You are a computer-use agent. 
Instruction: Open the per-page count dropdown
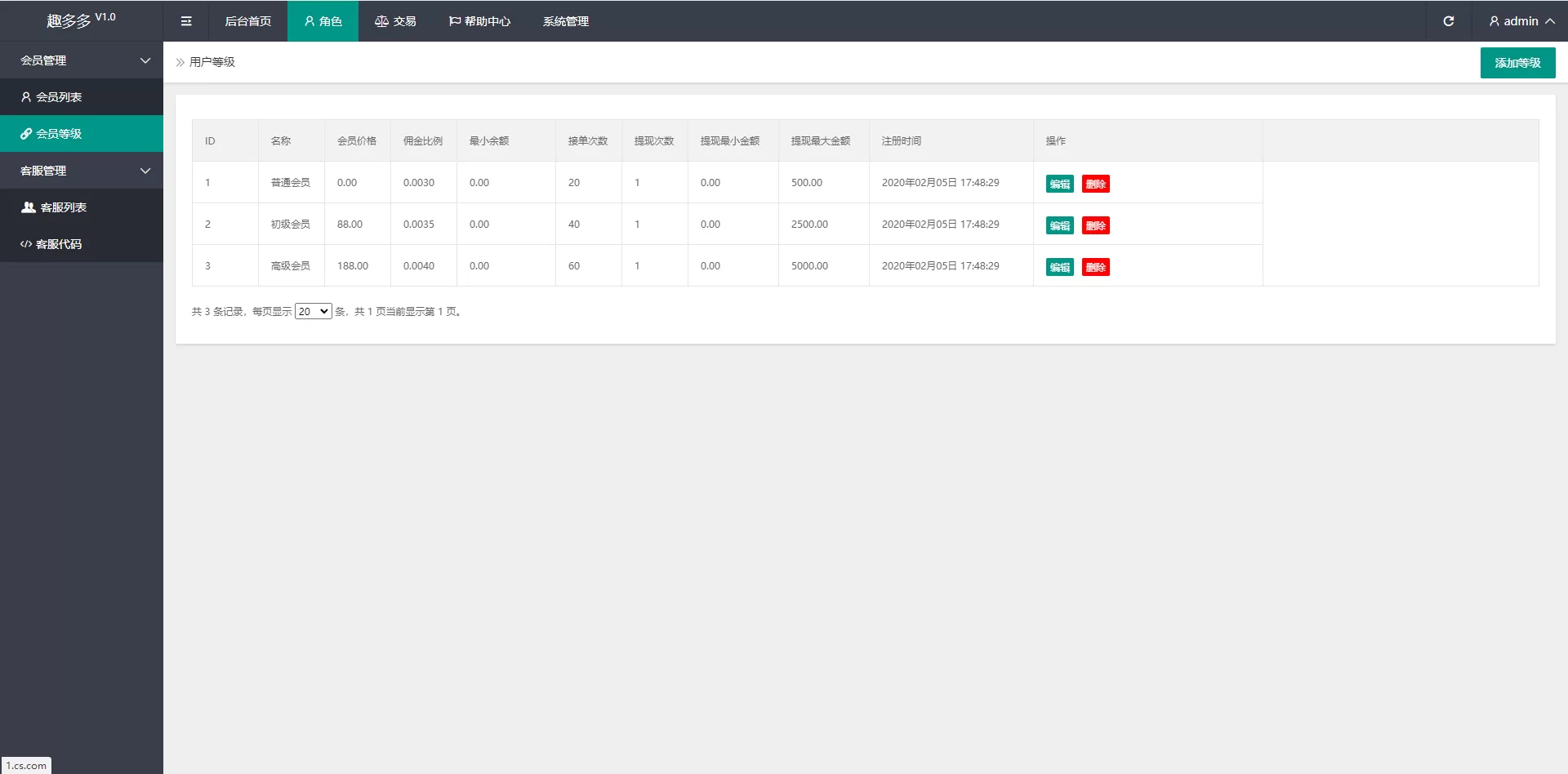tap(313, 312)
